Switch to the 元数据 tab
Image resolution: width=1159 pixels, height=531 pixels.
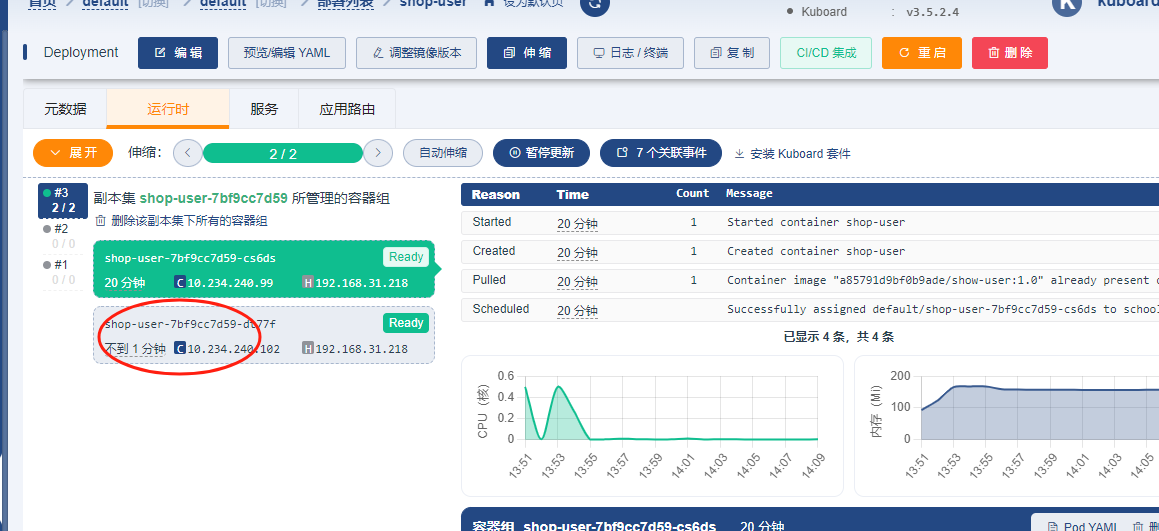coord(65,109)
